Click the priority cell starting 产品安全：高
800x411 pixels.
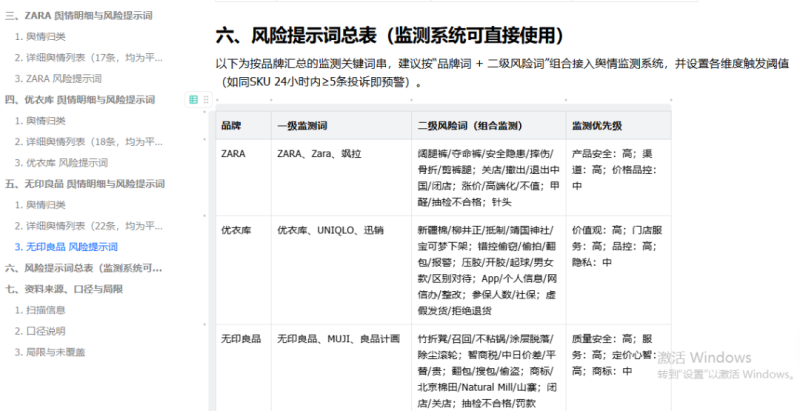point(618,177)
